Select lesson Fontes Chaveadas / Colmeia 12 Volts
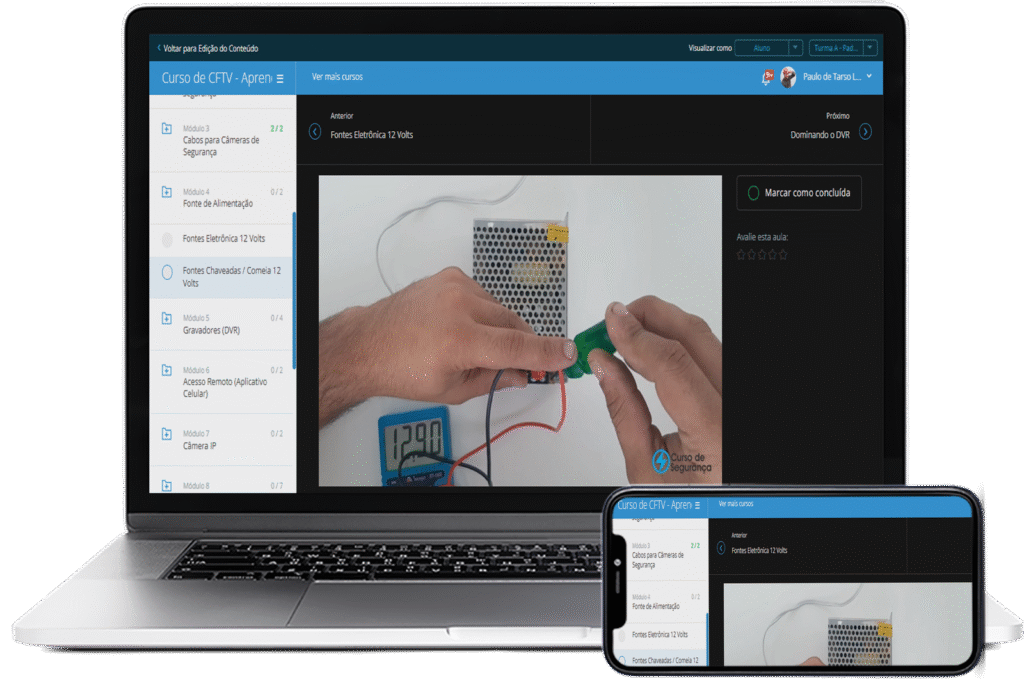This screenshot has width=1024, height=679. click(222, 277)
